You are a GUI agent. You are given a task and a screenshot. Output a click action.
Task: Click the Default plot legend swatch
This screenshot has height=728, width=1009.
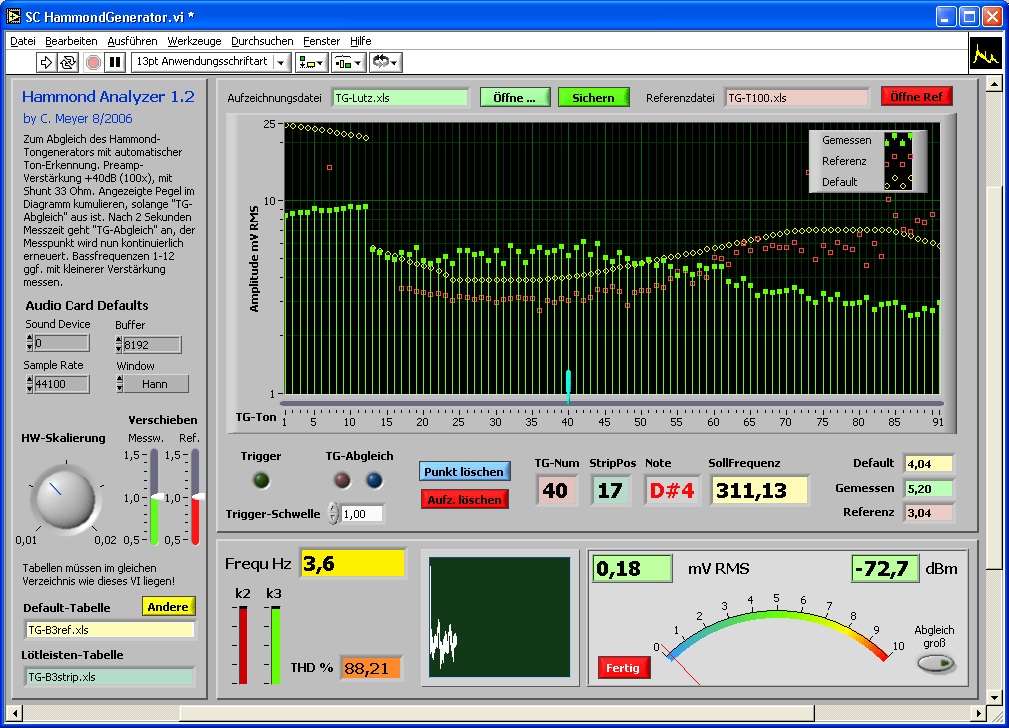tap(898, 182)
